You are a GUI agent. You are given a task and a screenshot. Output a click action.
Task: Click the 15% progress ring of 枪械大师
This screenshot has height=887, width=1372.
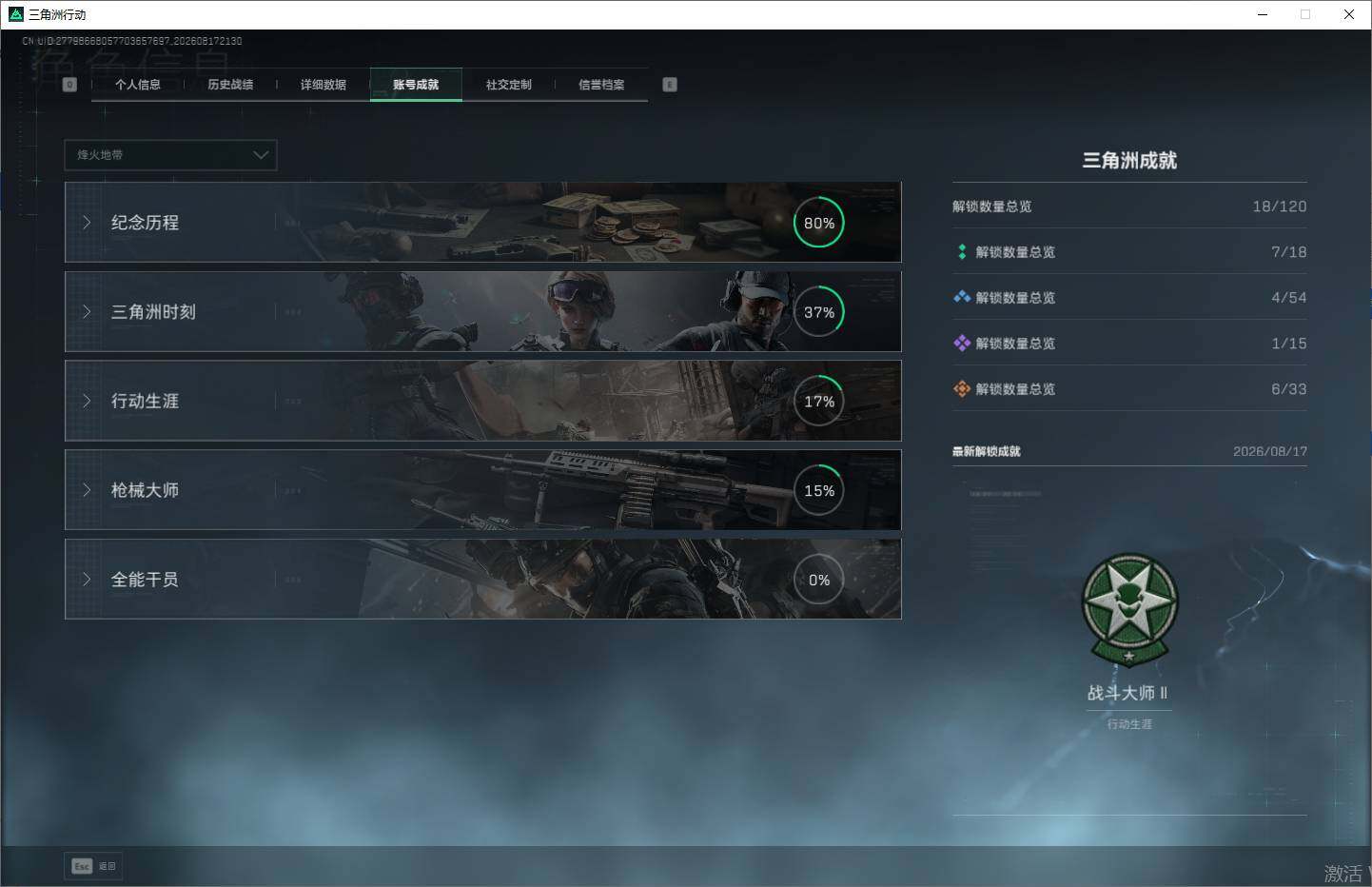(819, 491)
